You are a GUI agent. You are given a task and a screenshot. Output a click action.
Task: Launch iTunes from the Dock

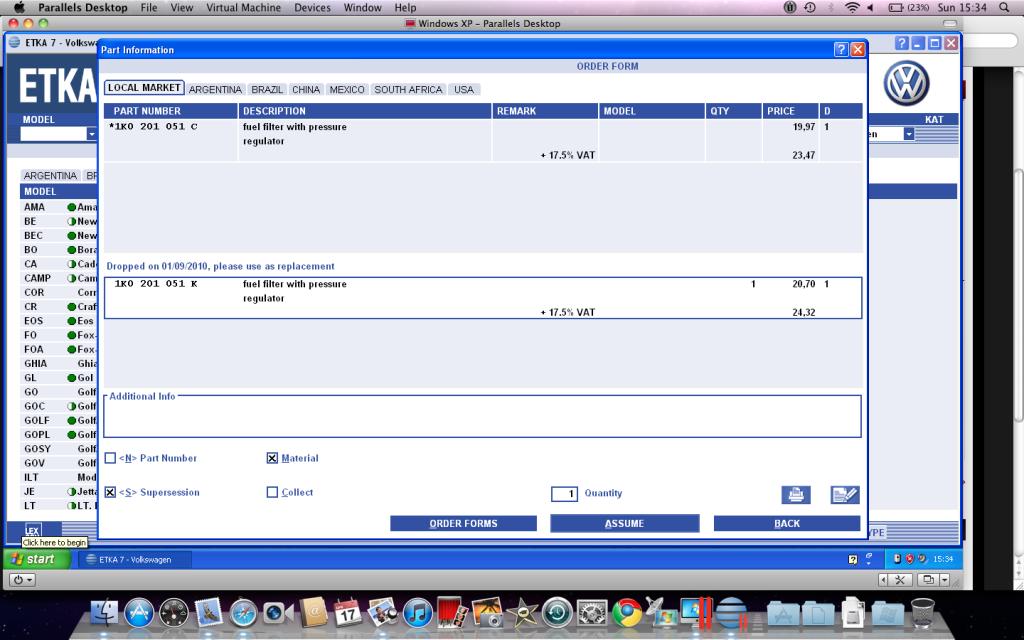point(418,613)
